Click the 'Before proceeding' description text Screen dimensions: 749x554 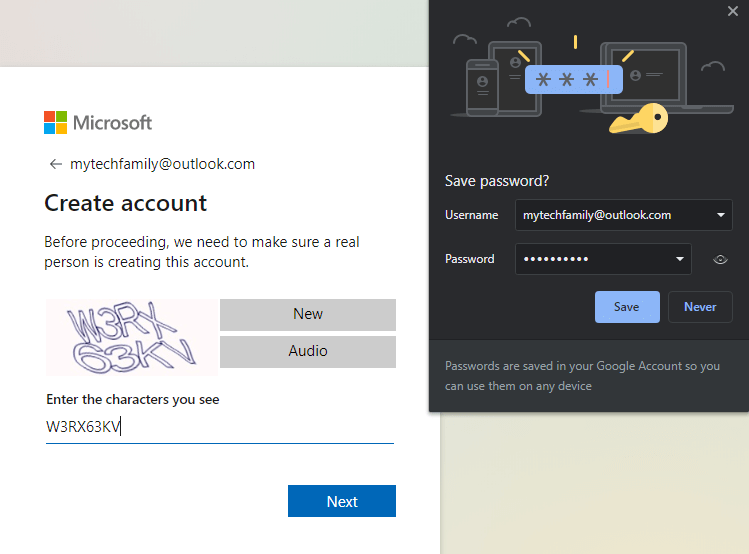202,252
